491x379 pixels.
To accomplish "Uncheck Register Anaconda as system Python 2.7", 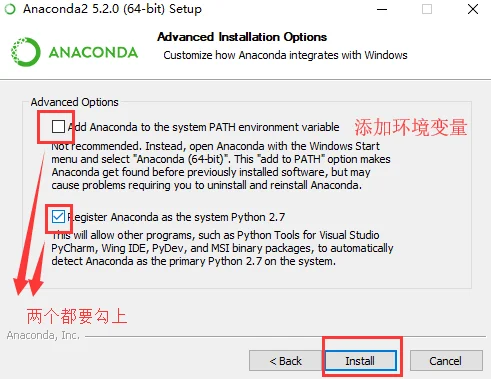I will click(58, 217).
